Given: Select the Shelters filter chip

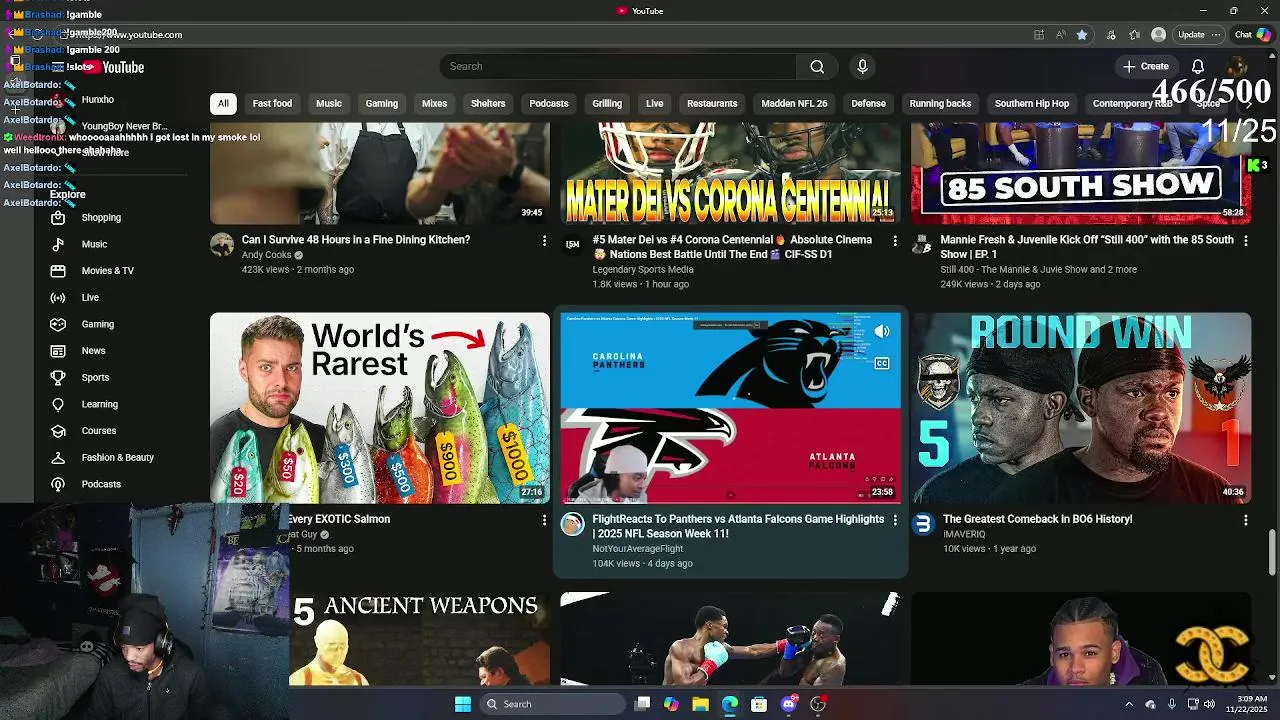Looking at the screenshot, I should (x=488, y=103).
